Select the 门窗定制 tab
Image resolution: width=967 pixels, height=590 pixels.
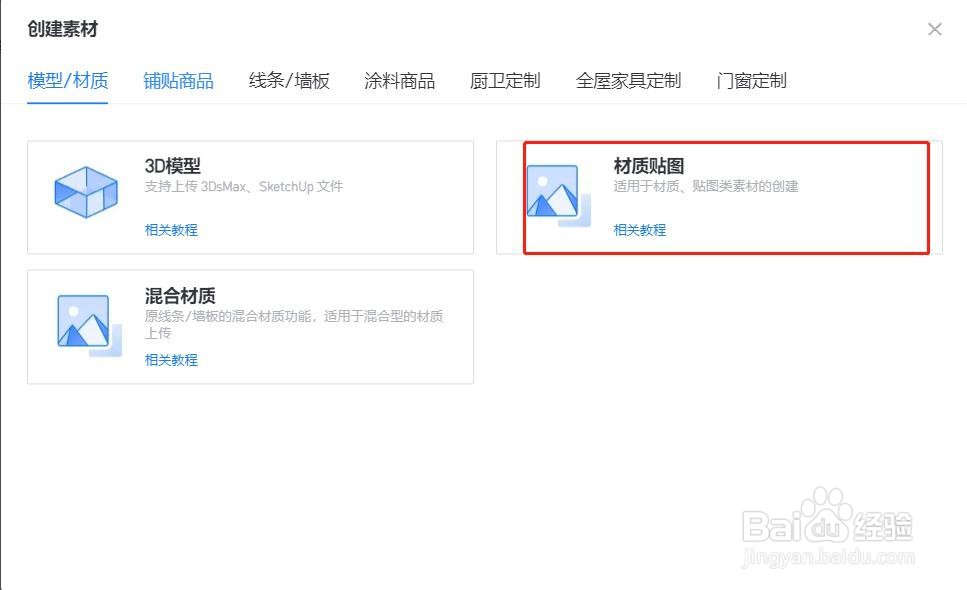(751, 81)
